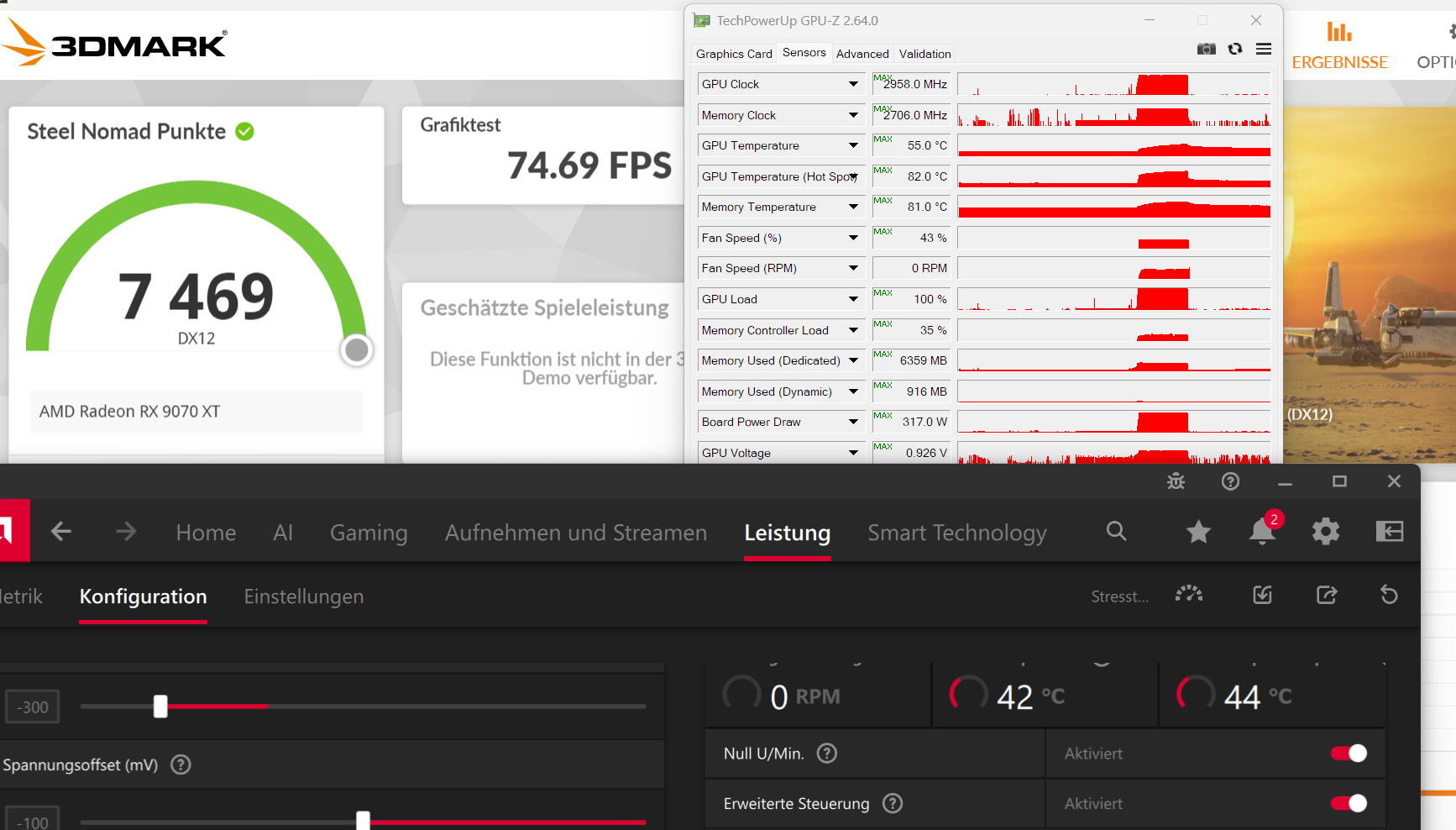Open the Smart Technology tab

pos(957,533)
